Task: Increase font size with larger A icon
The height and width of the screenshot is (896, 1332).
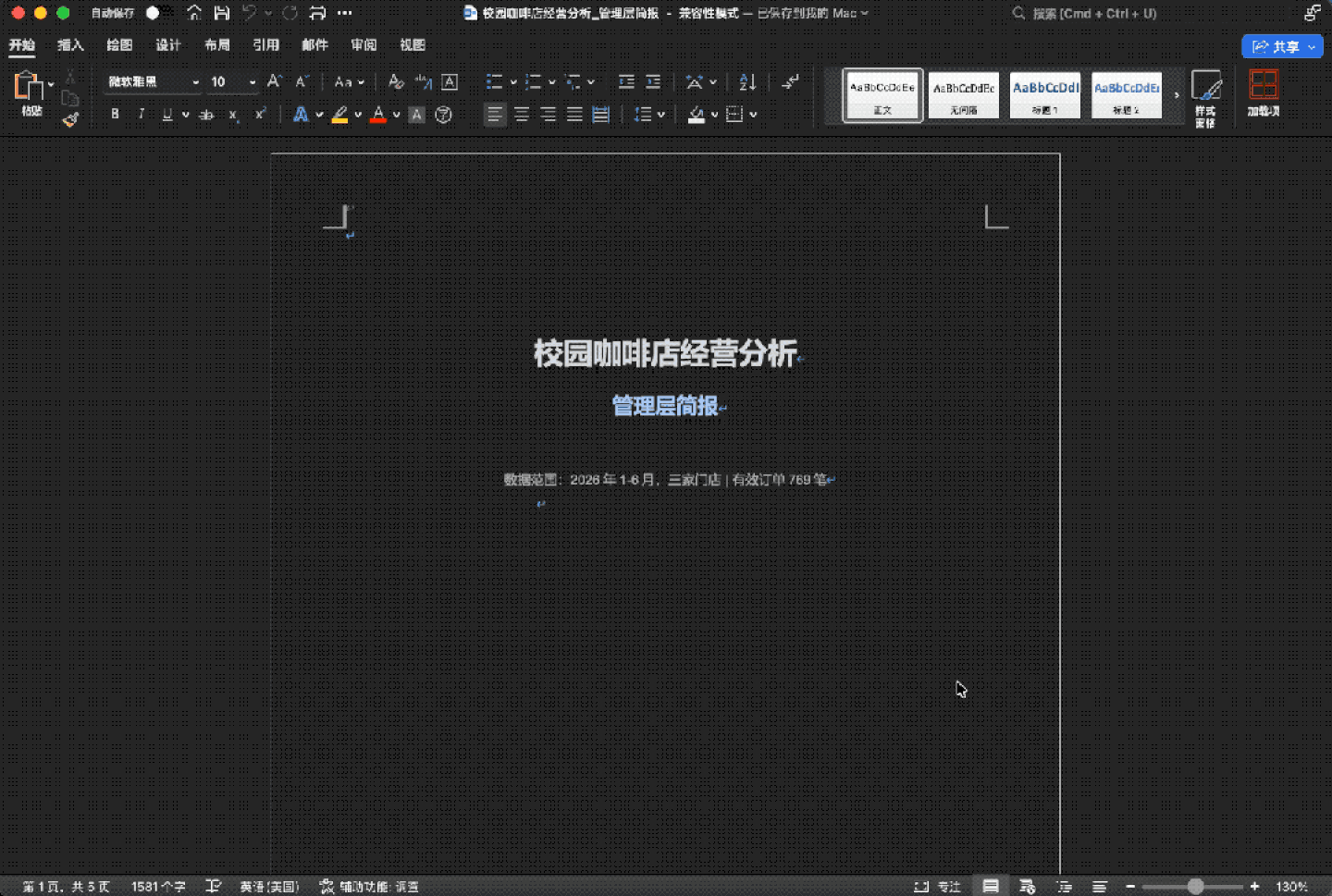Action: point(275,81)
